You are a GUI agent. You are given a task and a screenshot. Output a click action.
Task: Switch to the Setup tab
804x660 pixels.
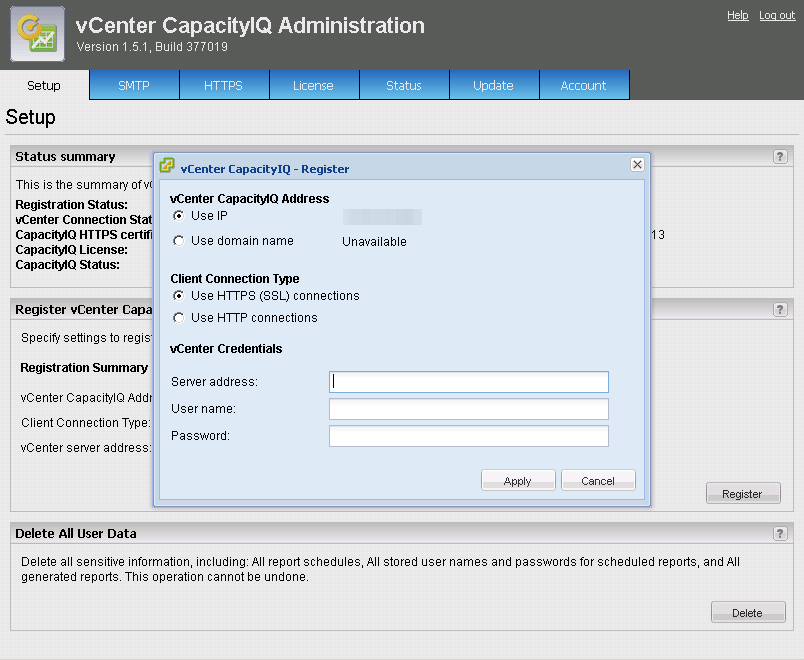point(44,85)
